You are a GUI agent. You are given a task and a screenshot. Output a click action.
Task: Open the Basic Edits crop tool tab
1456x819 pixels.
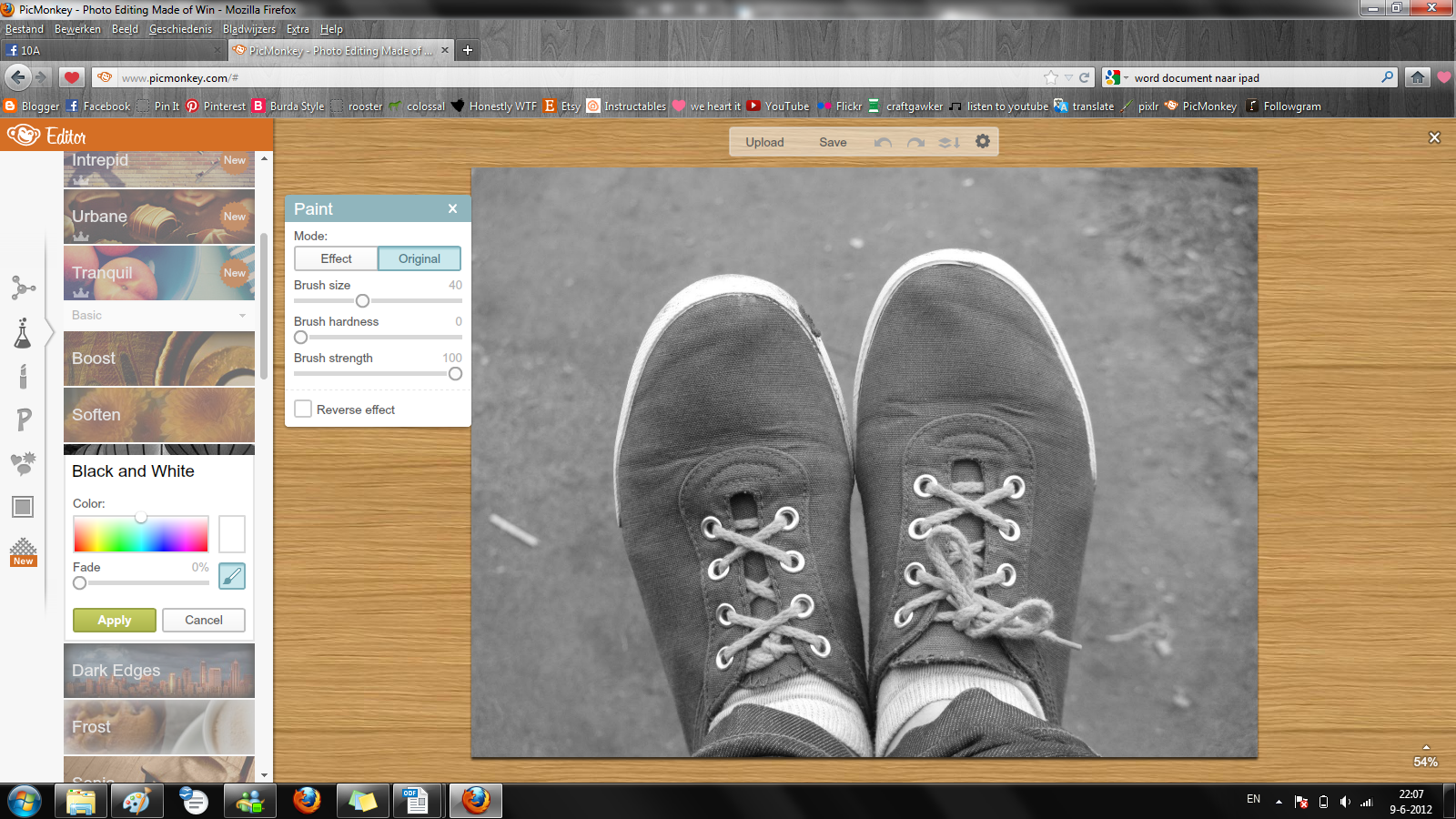23,288
